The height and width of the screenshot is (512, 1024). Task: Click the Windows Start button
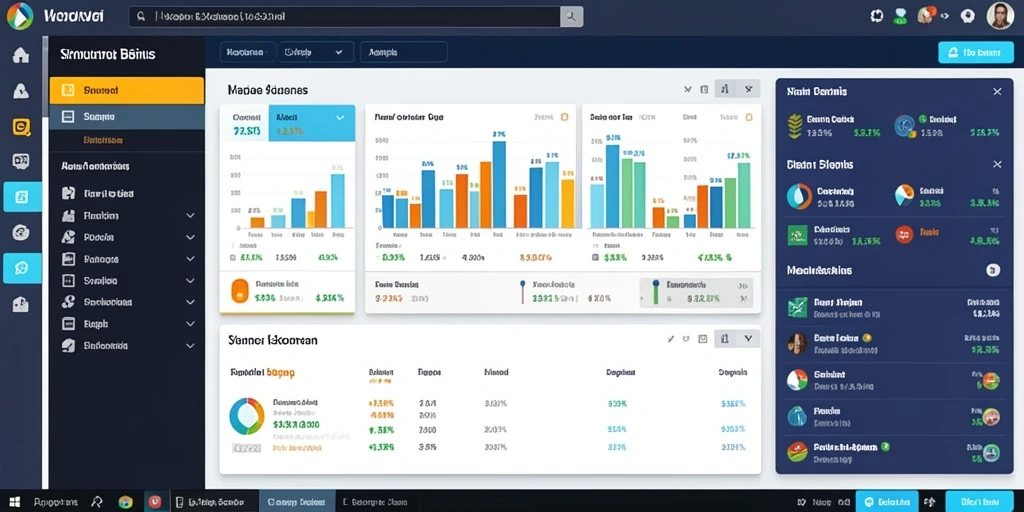pyautogui.click(x=14, y=502)
